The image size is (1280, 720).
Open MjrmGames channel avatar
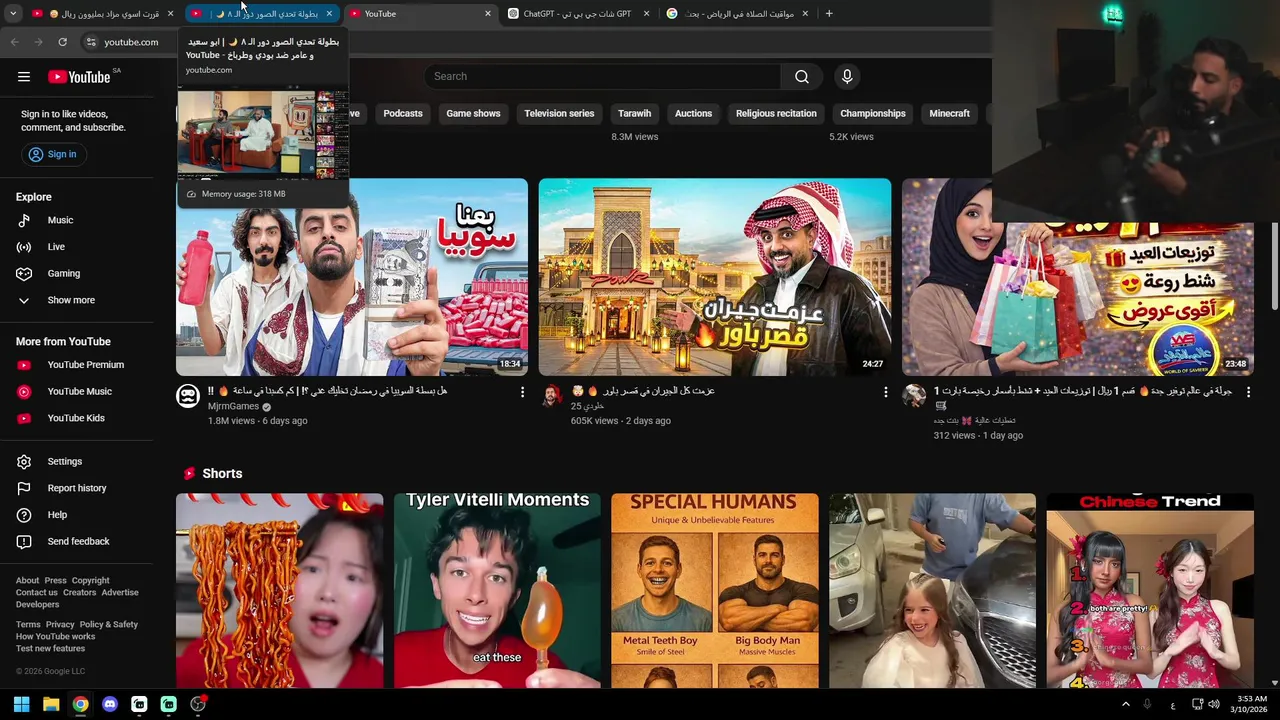pyautogui.click(x=188, y=396)
